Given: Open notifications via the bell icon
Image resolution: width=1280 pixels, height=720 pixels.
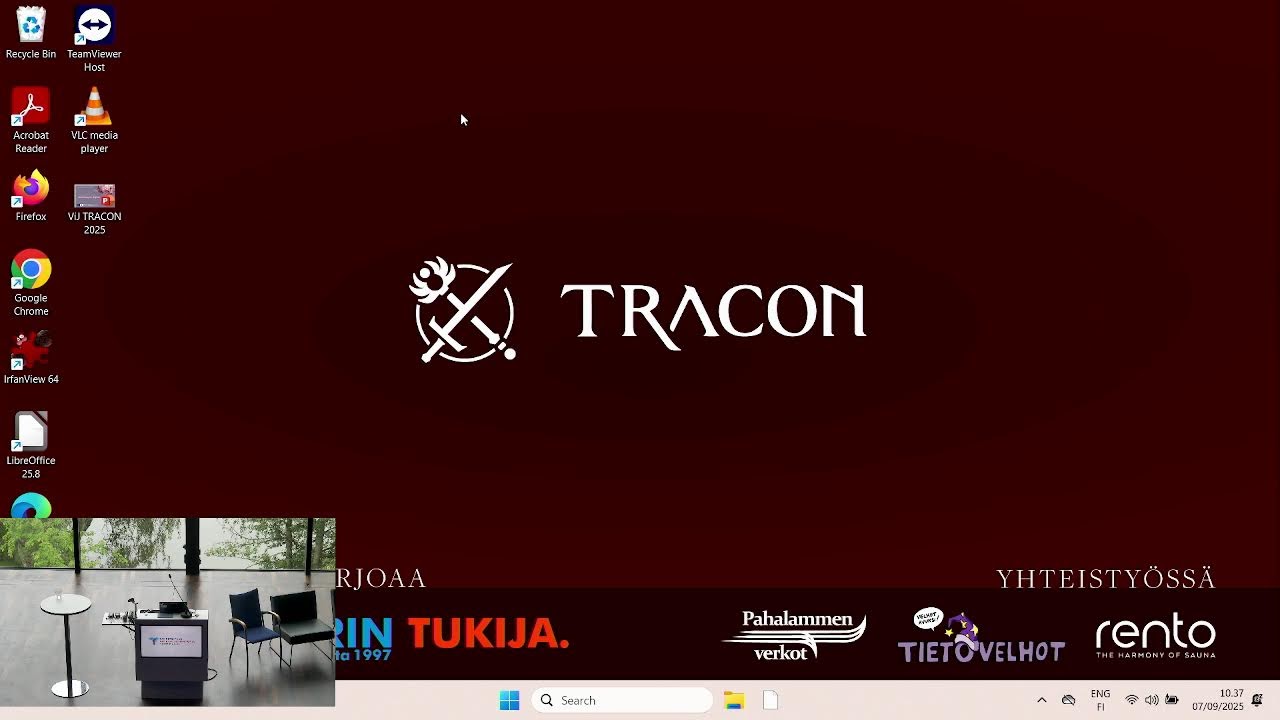Looking at the screenshot, I should (1257, 700).
